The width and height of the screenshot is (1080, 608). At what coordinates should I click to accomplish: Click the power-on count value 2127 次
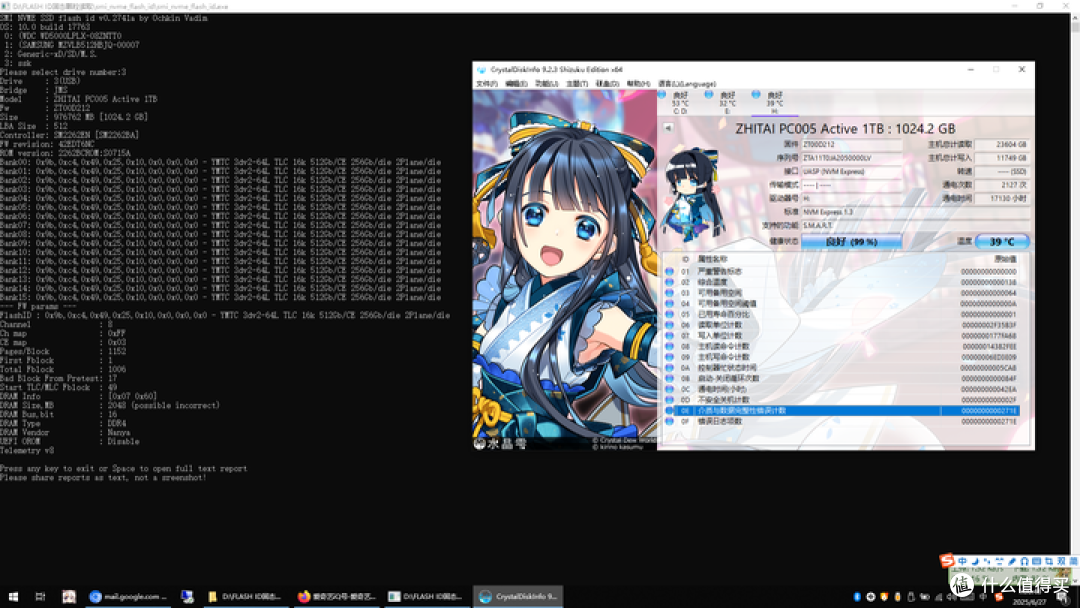pos(1002,185)
